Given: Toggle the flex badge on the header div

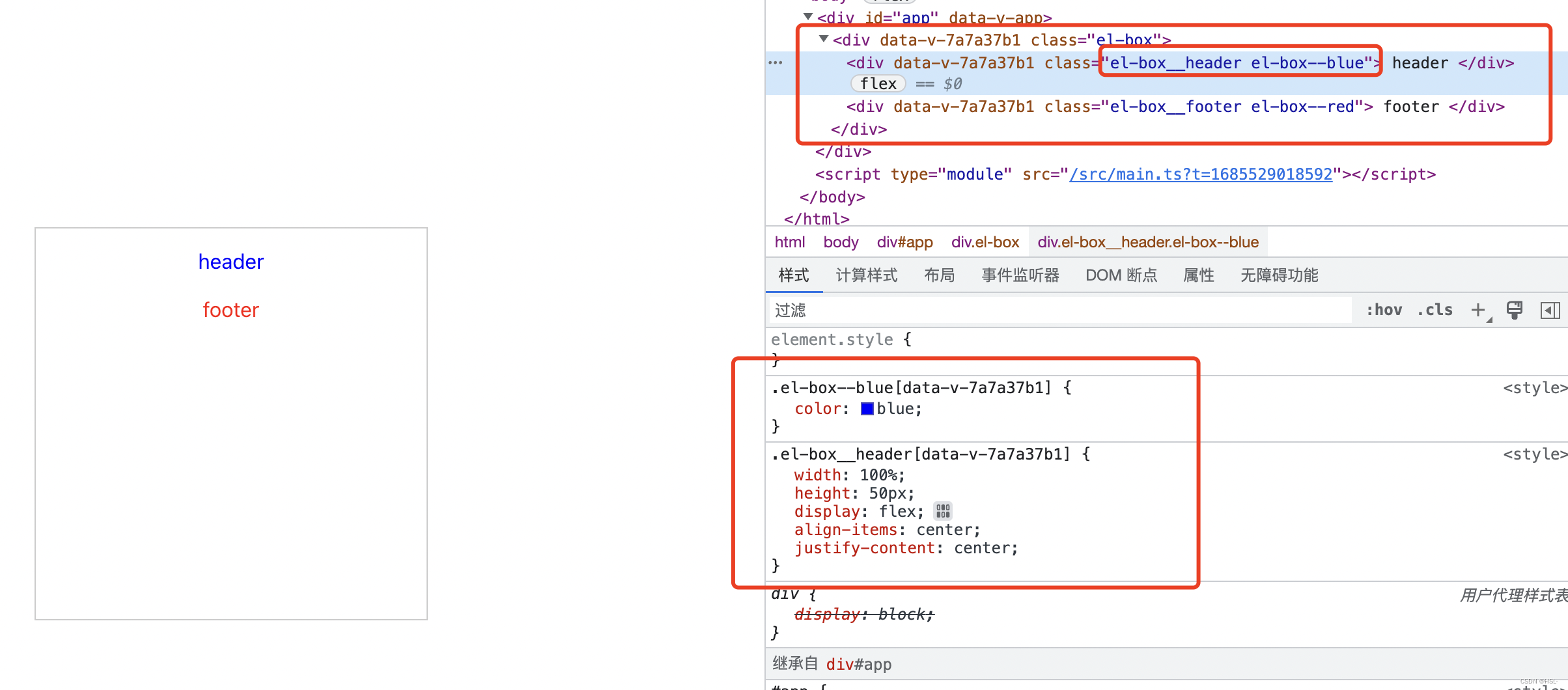Looking at the screenshot, I should [x=878, y=83].
